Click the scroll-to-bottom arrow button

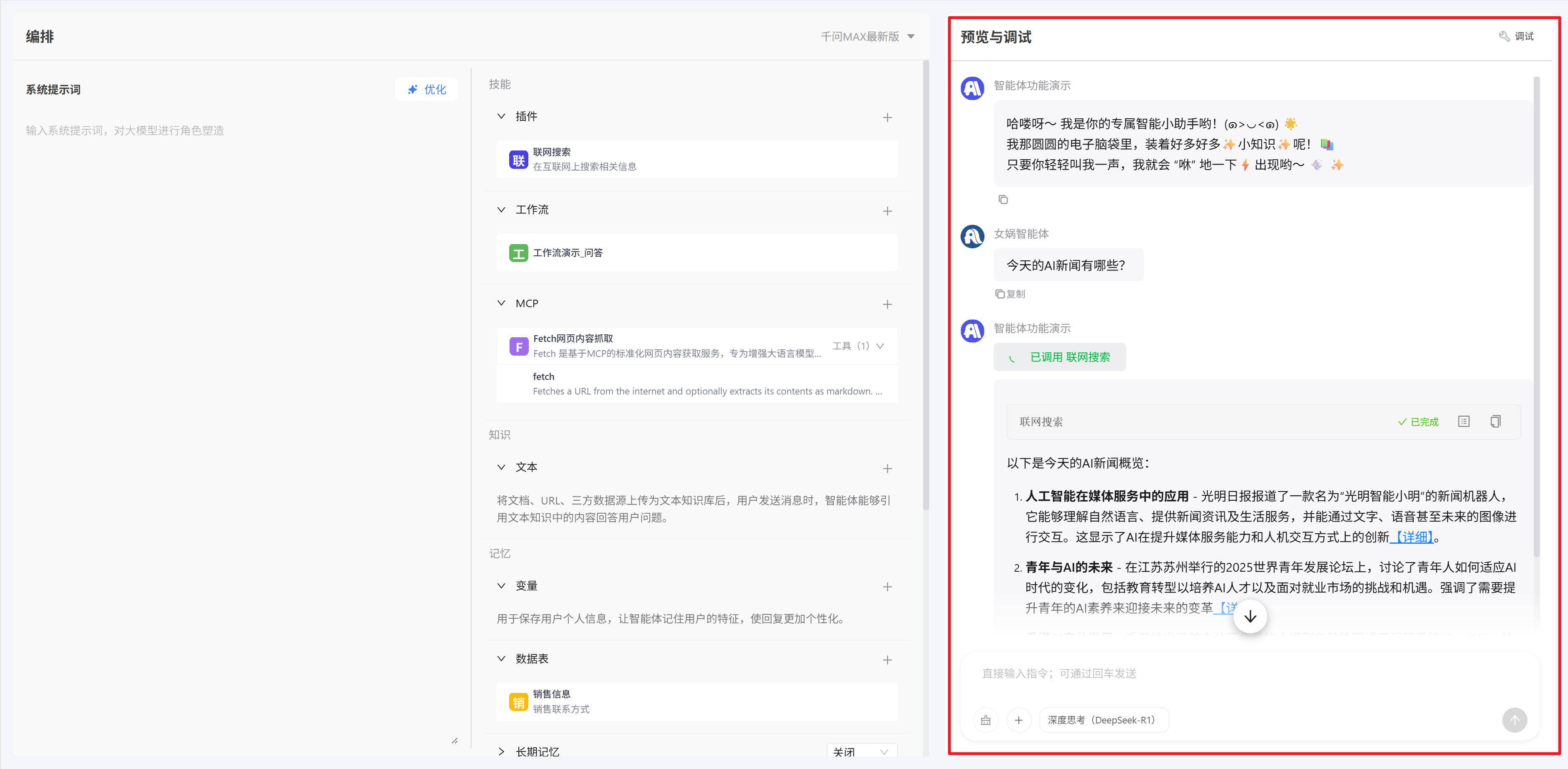pos(1249,616)
